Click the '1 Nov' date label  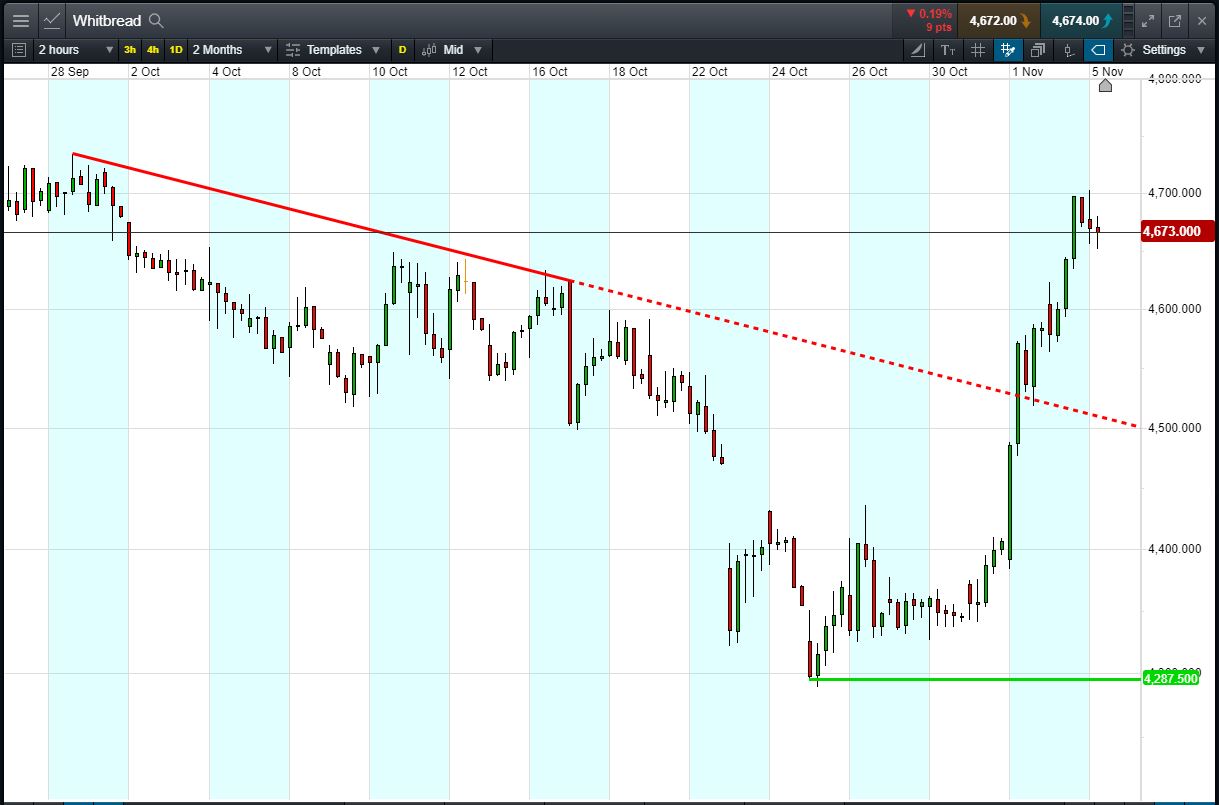(1028, 72)
